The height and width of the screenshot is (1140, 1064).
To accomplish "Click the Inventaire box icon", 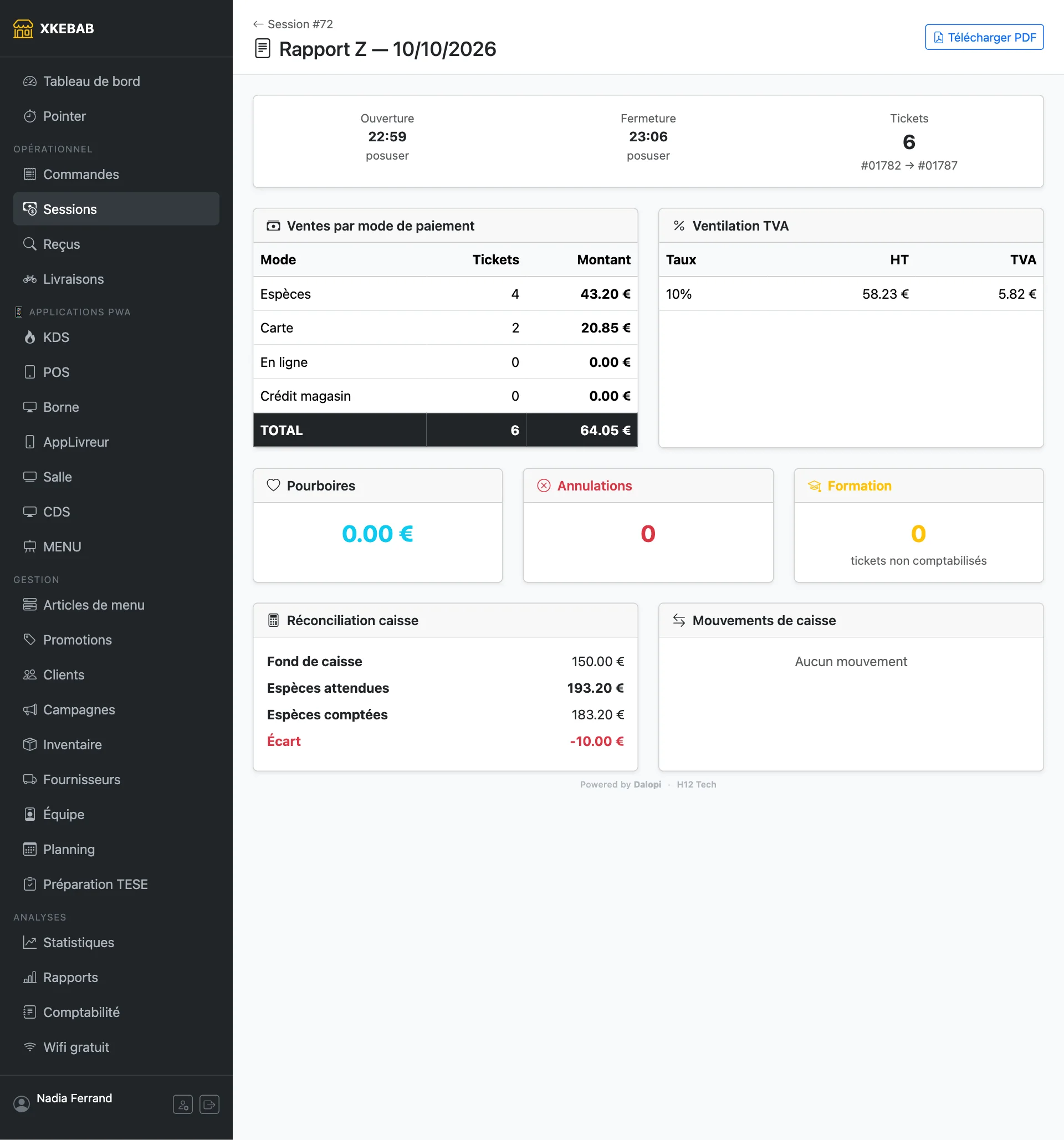I will [x=30, y=744].
